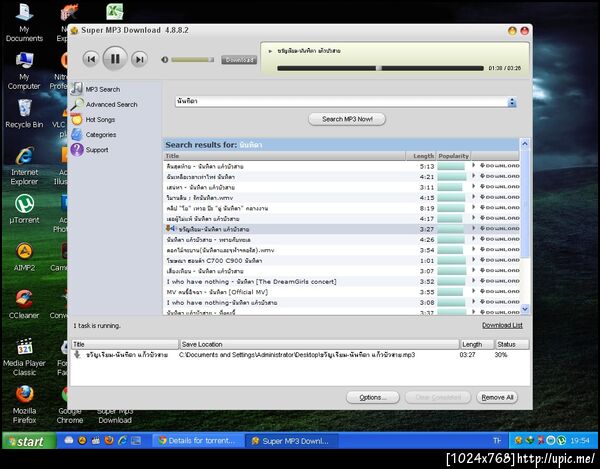The image size is (600, 469).
Task: Sort results by Length column
Action: [421, 156]
